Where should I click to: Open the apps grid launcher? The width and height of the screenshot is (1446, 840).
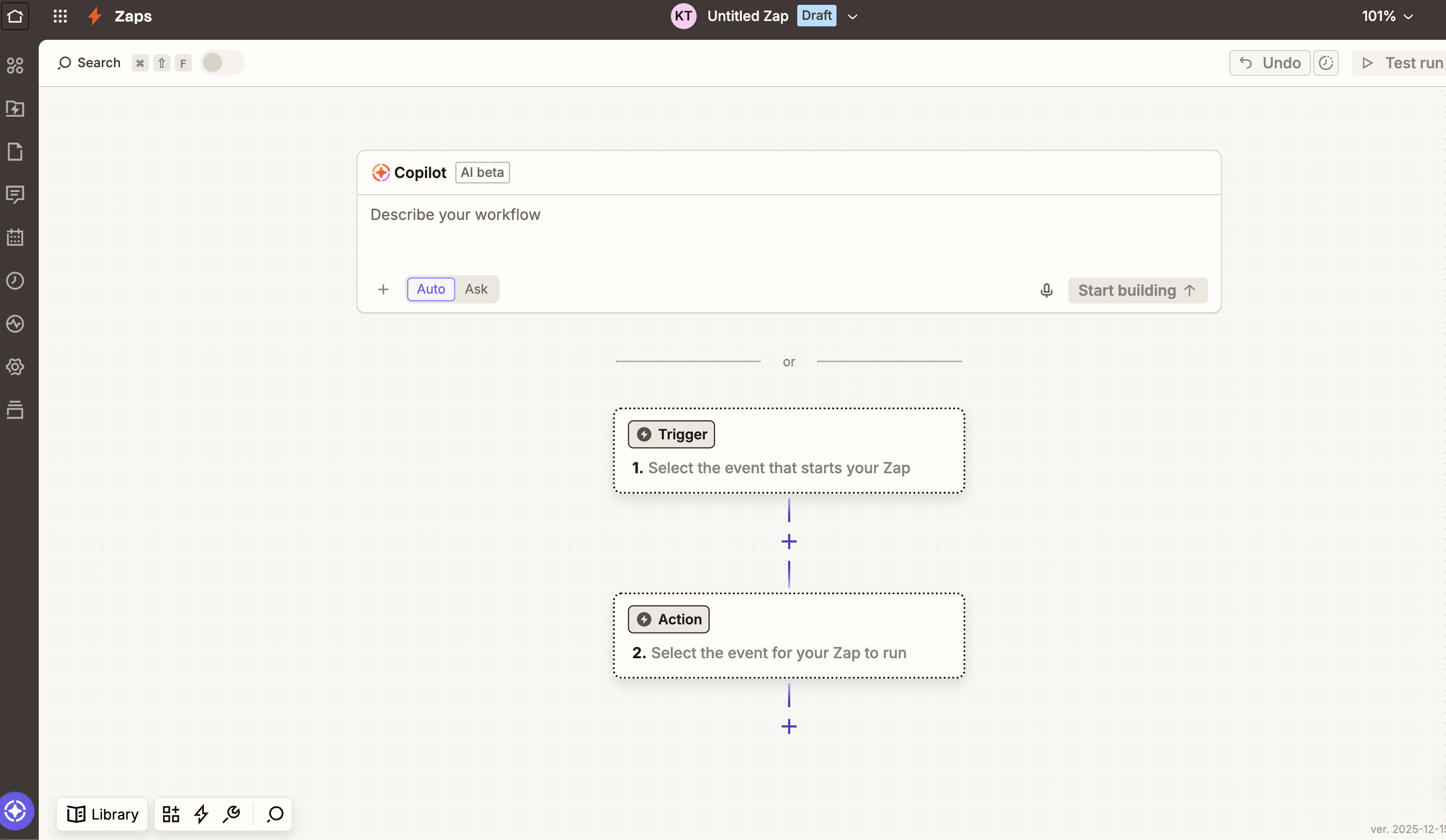click(60, 16)
